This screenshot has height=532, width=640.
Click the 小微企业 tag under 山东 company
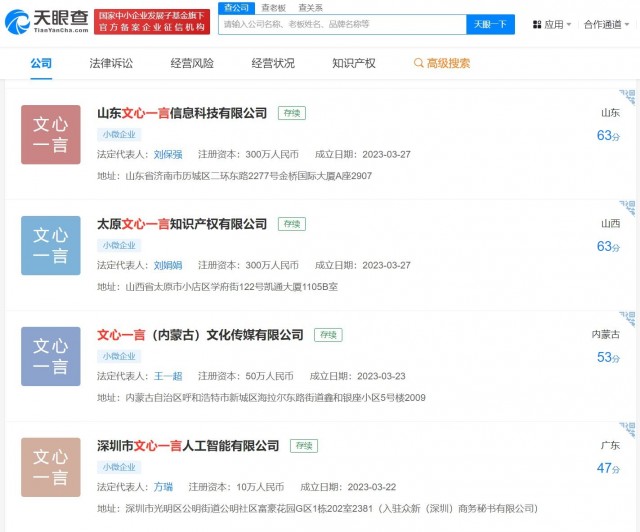(x=119, y=134)
